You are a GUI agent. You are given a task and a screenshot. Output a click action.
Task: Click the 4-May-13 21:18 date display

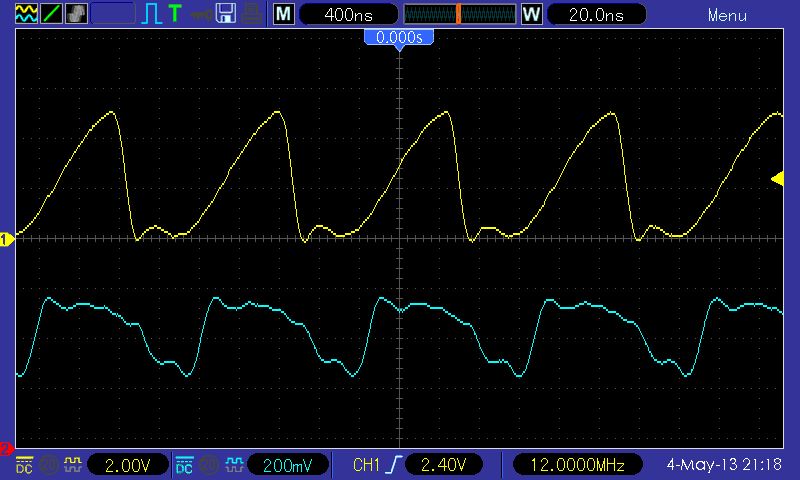click(x=724, y=465)
